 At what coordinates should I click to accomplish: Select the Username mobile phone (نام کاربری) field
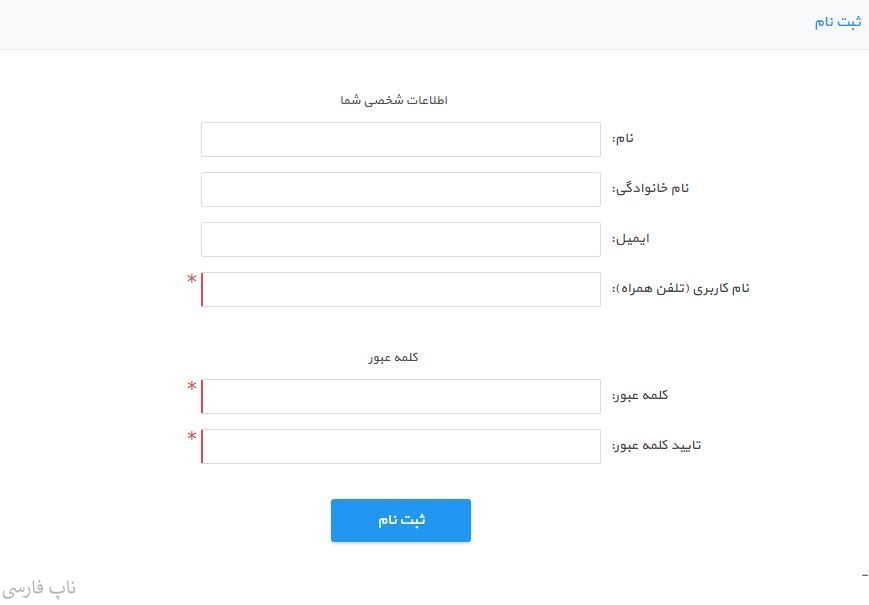[x=400, y=290]
